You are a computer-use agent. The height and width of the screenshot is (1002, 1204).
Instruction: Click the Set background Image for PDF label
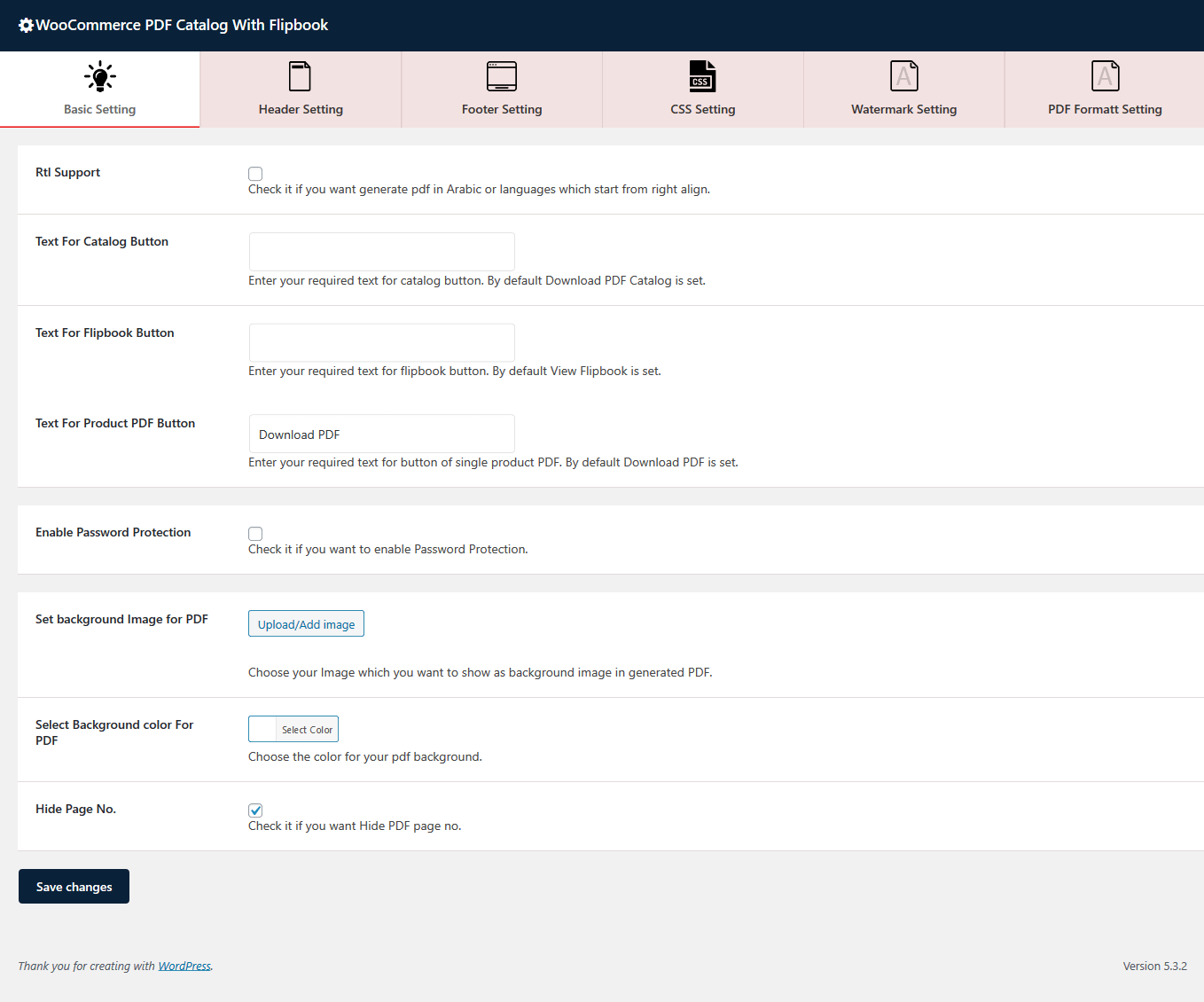click(x=121, y=619)
